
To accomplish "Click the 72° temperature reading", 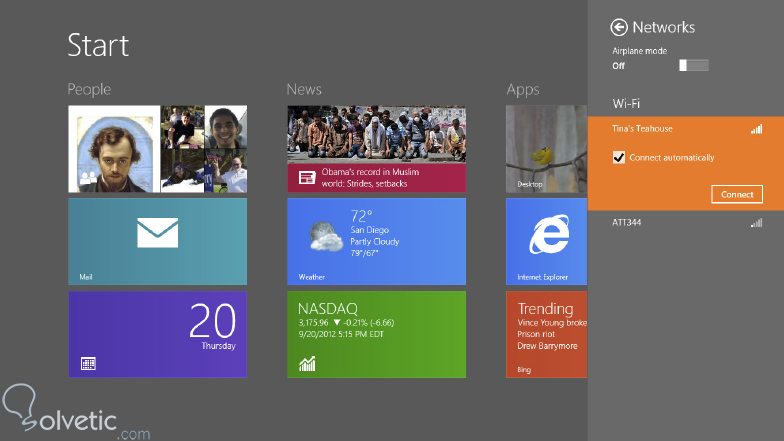I will [361, 216].
